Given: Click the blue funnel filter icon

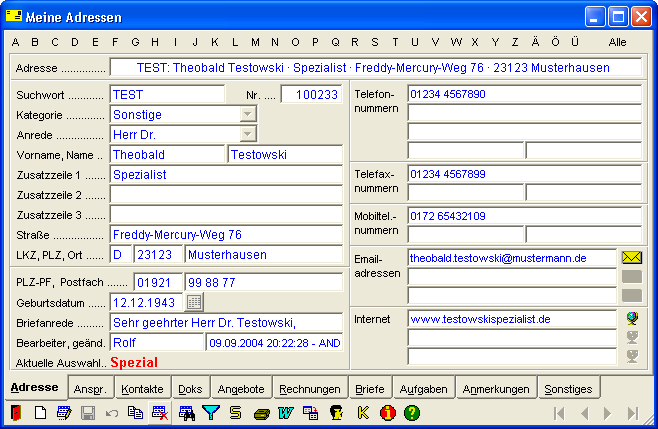Looking at the screenshot, I should 211,413.
